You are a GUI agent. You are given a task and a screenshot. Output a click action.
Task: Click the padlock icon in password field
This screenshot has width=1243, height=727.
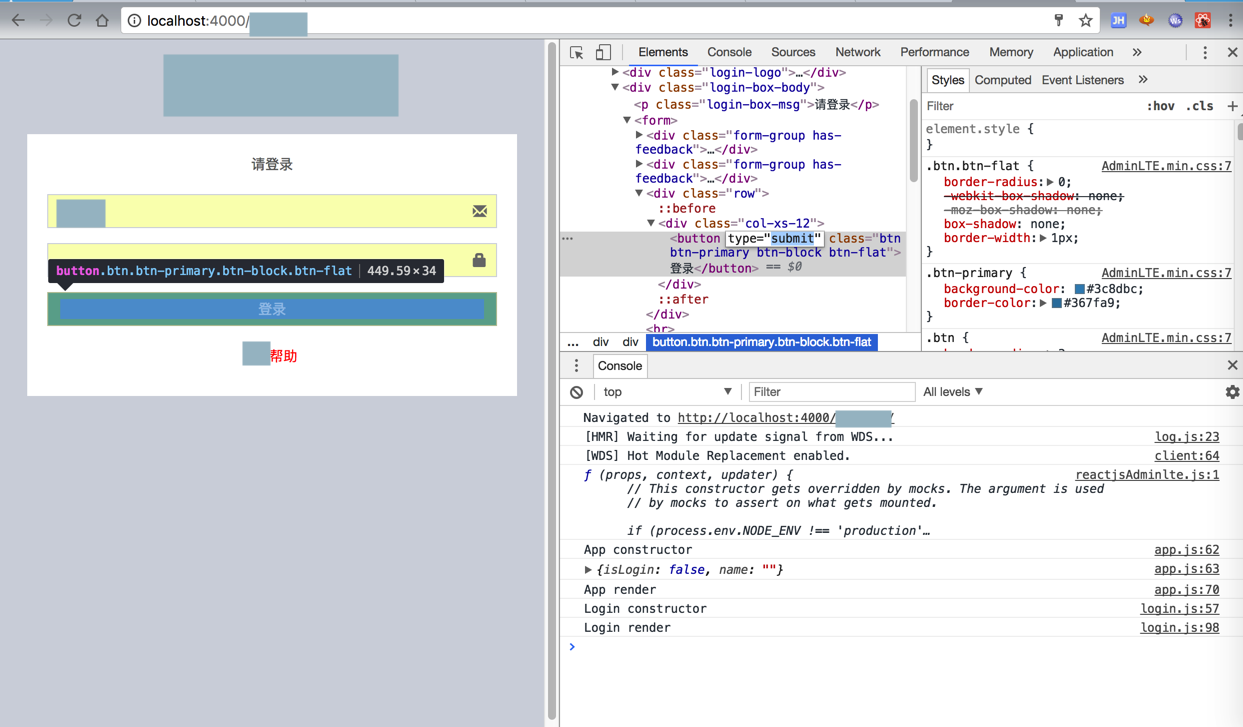point(479,260)
